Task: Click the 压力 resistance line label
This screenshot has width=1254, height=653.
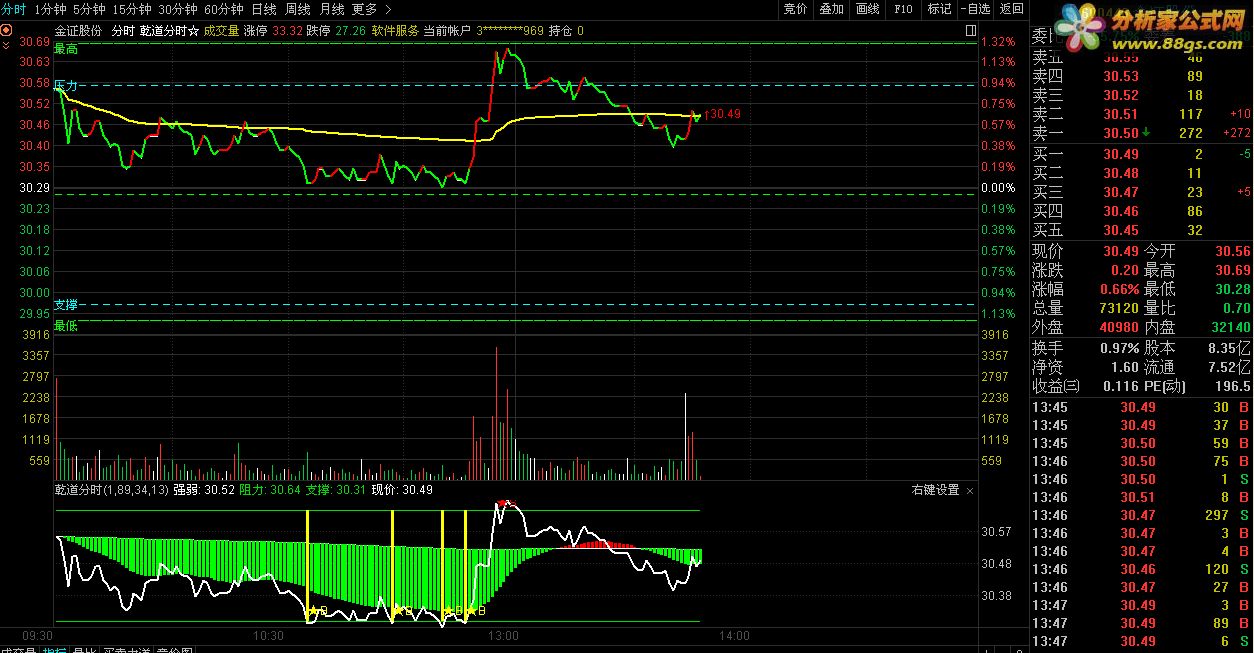Action: tap(66, 85)
